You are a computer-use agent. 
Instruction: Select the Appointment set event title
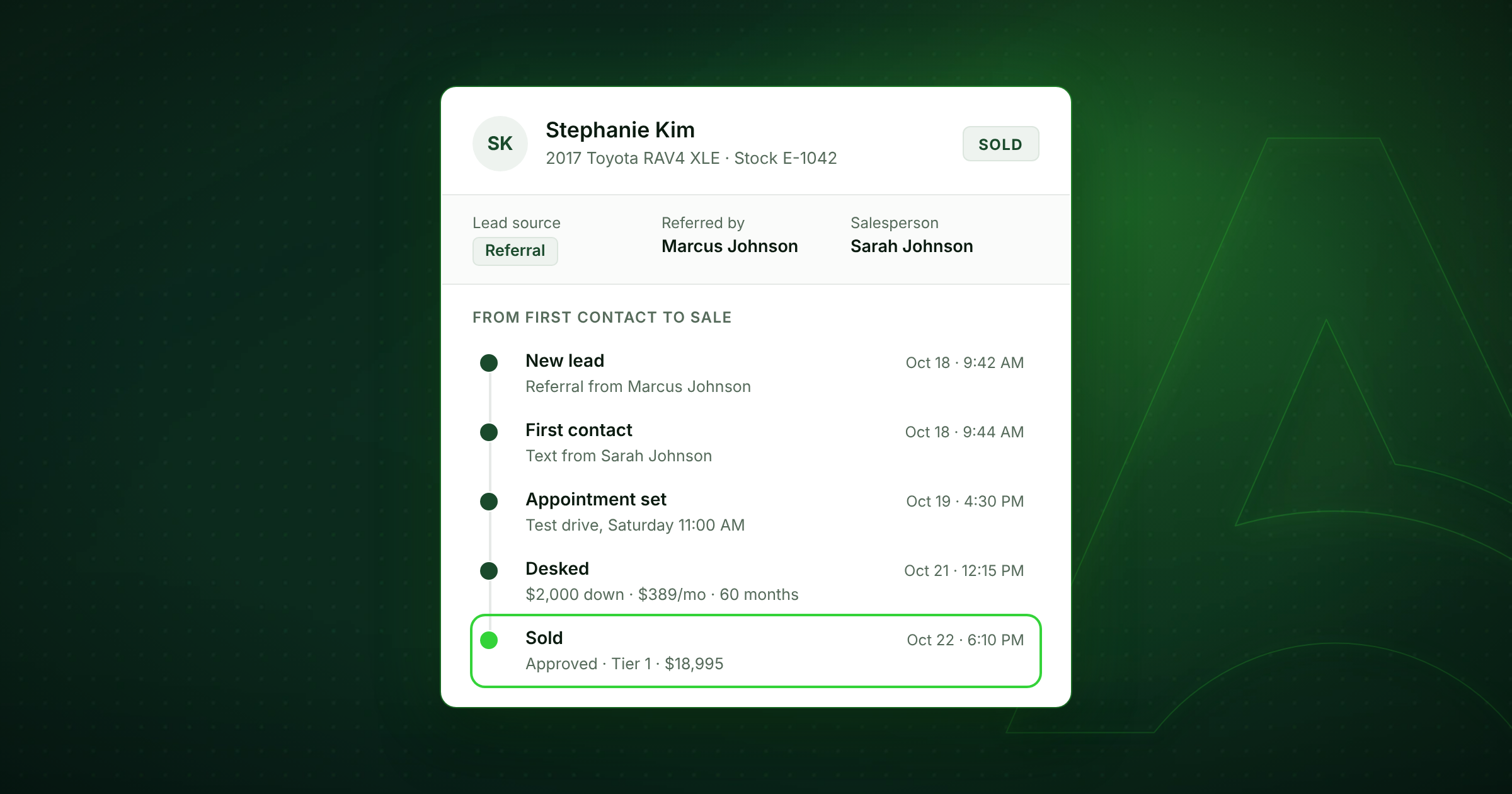click(x=596, y=500)
